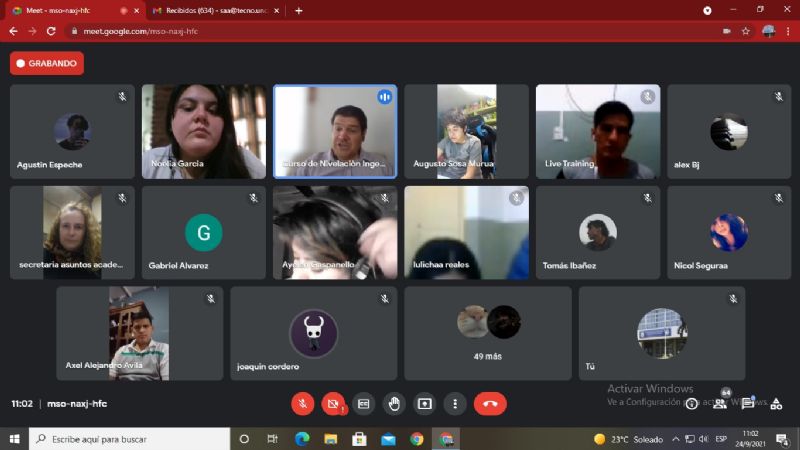The height and width of the screenshot is (450, 800).
Task: Click camera permission icon in address bar
Action: pyautogui.click(x=727, y=31)
